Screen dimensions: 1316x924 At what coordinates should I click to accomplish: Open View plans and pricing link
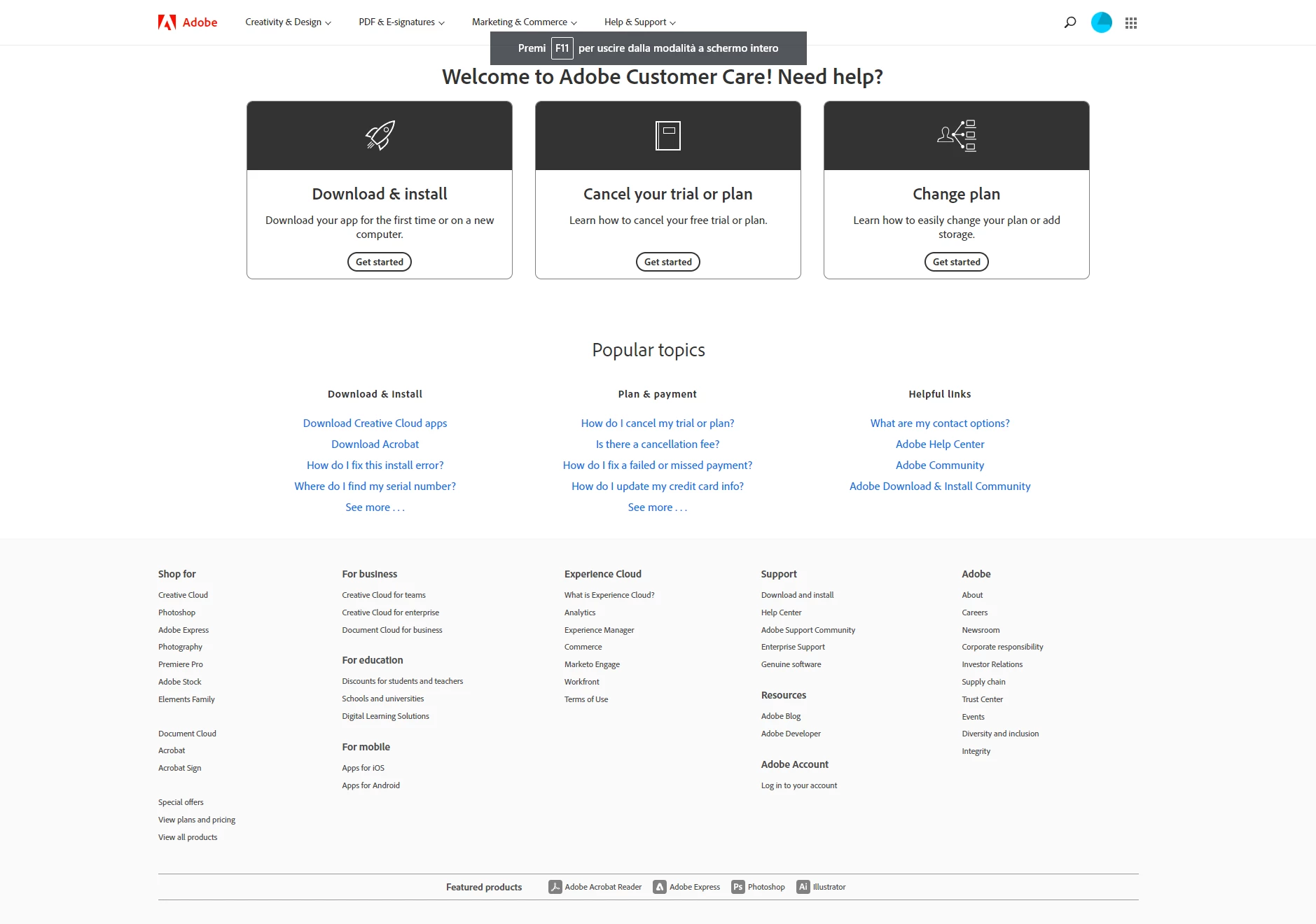point(197,820)
